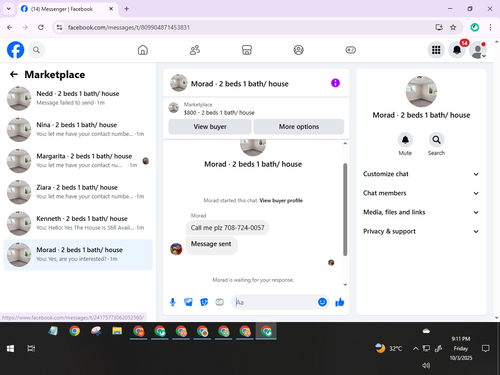
Task: Record a voice clip with microphone icon
Action: (x=173, y=302)
